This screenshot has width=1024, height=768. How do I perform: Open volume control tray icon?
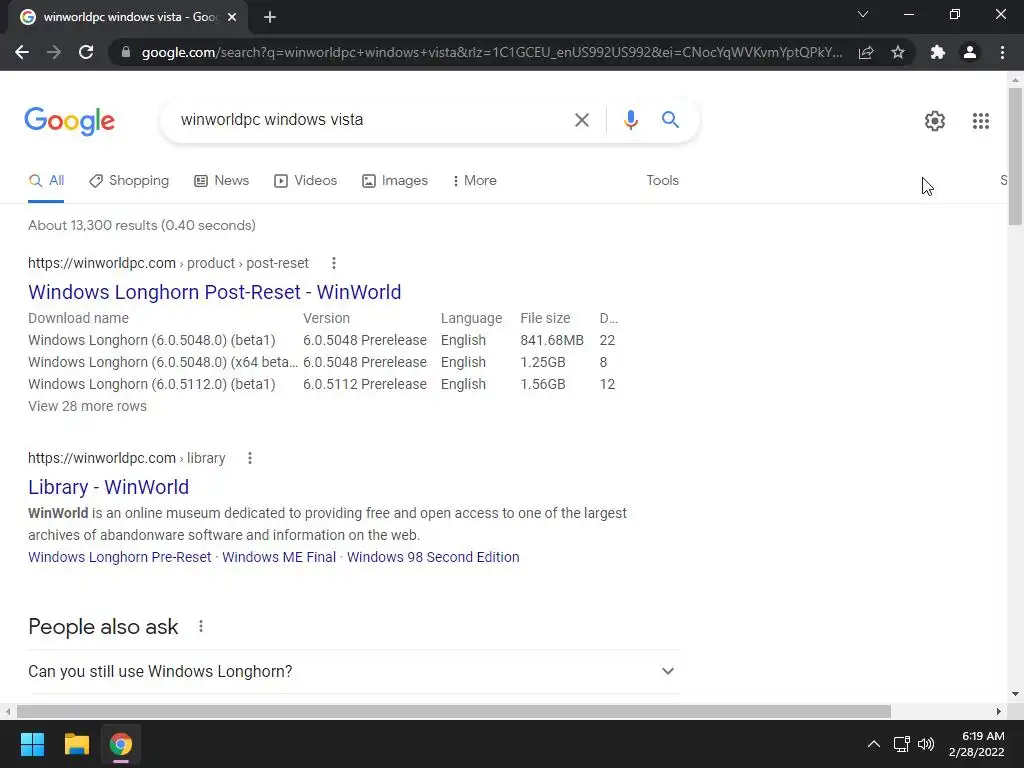(925, 744)
